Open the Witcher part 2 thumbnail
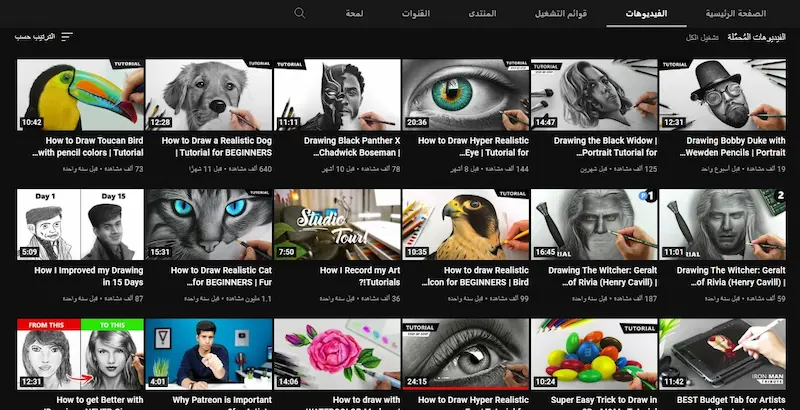Viewport: 800px width, 410px height. 722,225
